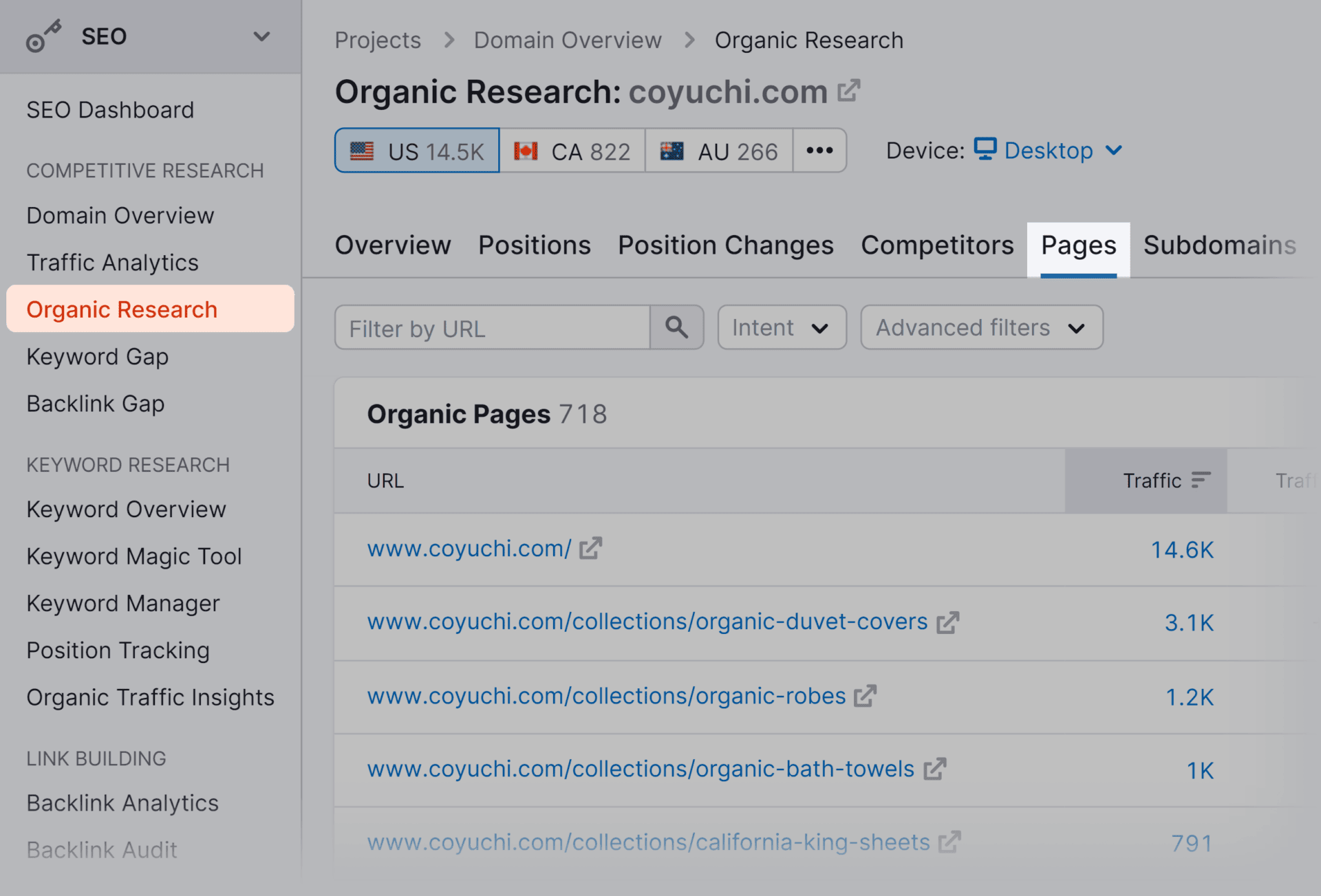Click the Traffic column sort icon
1321x896 pixels.
pos(1200,480)
